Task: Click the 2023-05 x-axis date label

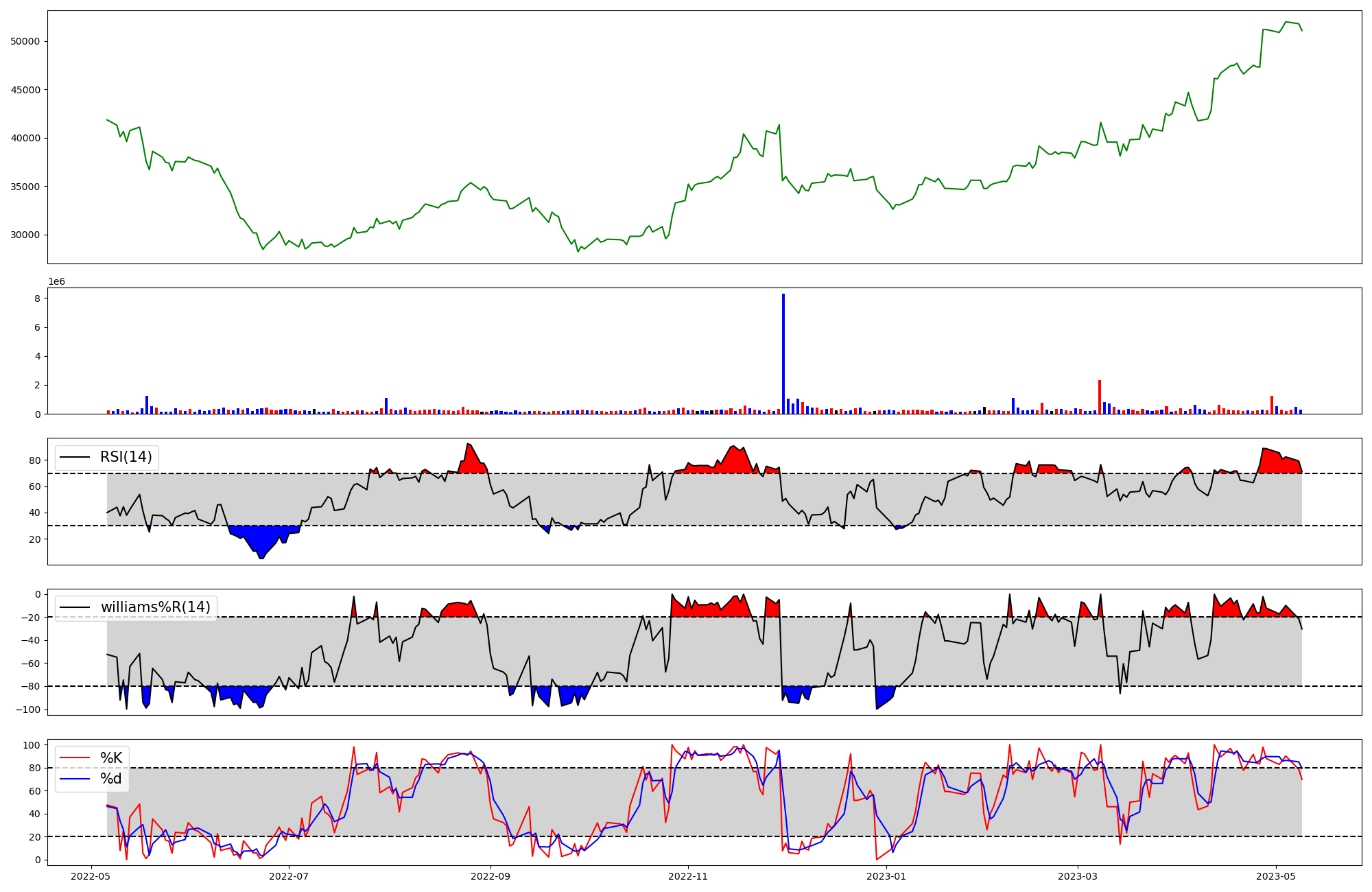Action: click(1276, 876)
